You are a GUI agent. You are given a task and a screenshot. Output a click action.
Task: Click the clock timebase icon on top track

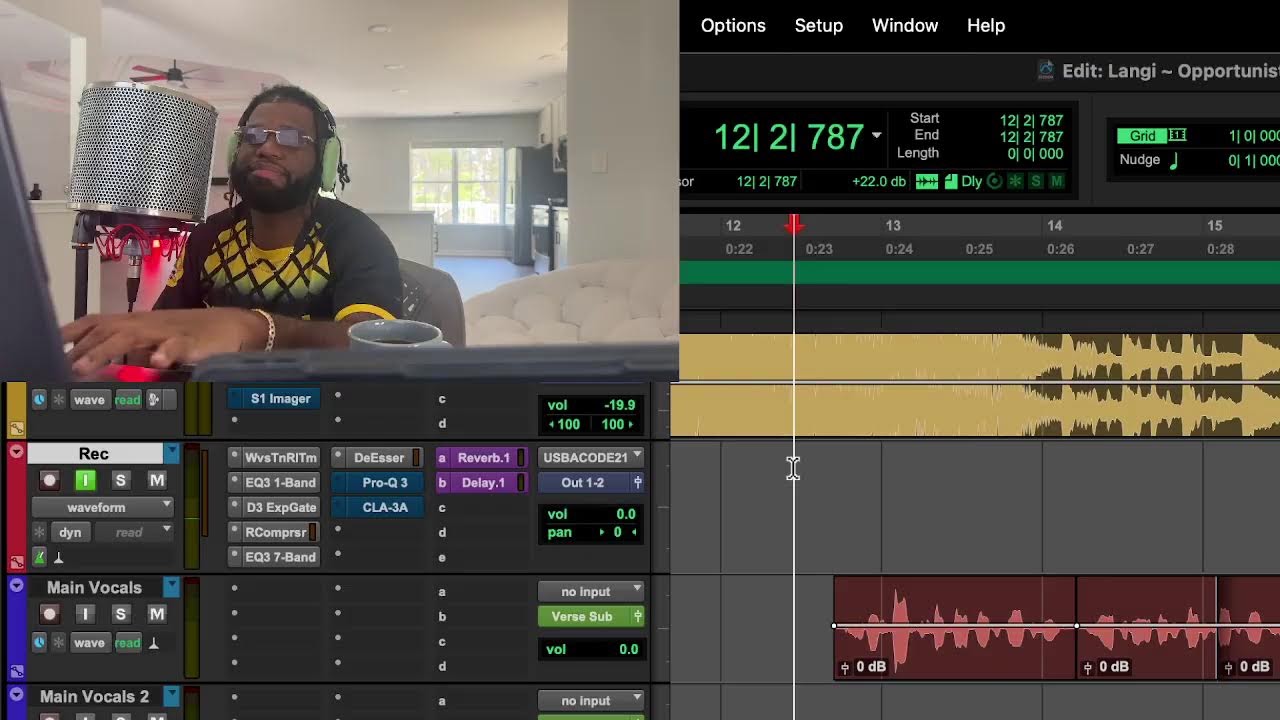(x=39, y=399)
